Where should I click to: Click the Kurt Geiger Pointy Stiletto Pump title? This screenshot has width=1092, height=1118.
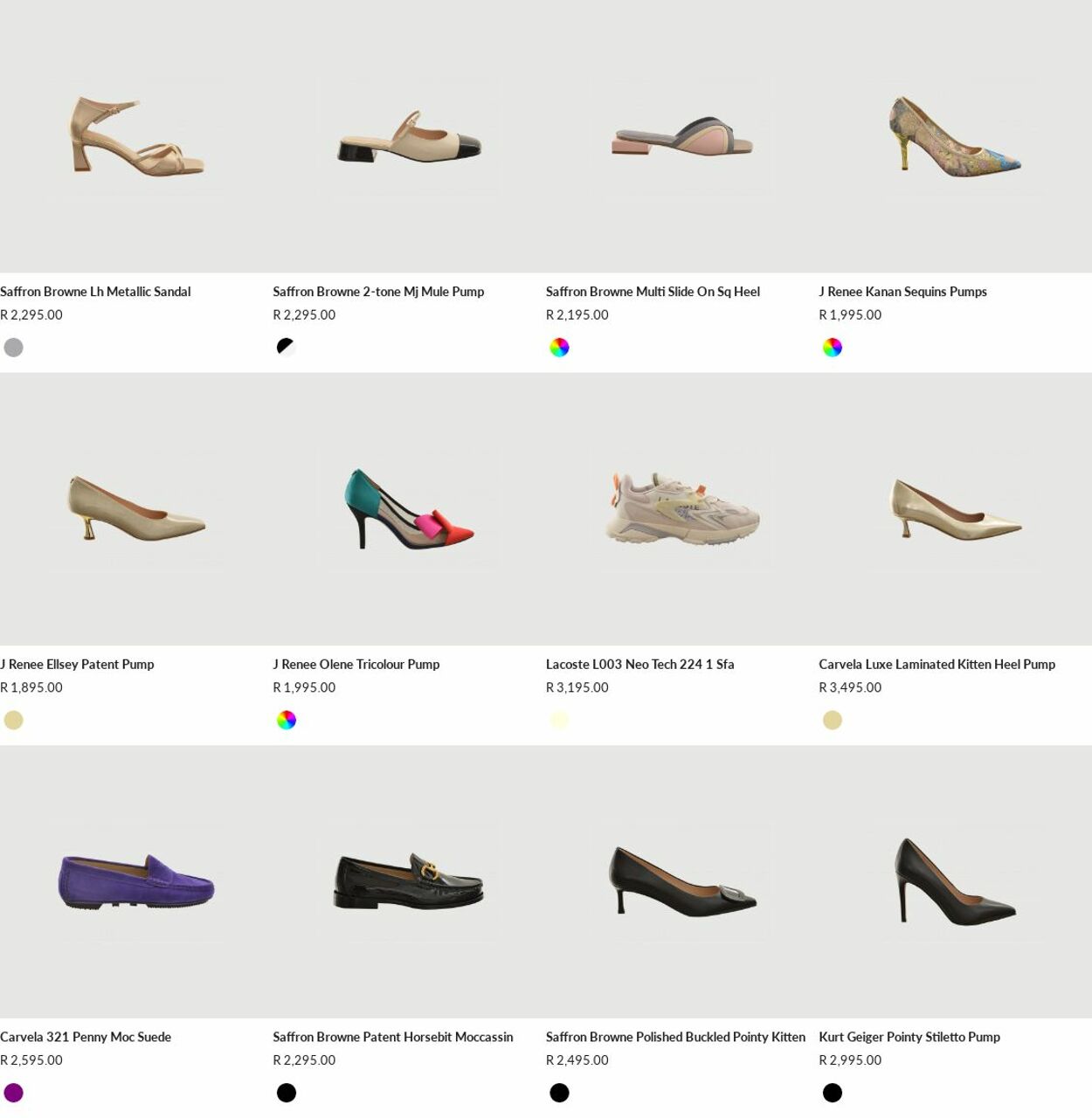click(x=909, y=1038)
